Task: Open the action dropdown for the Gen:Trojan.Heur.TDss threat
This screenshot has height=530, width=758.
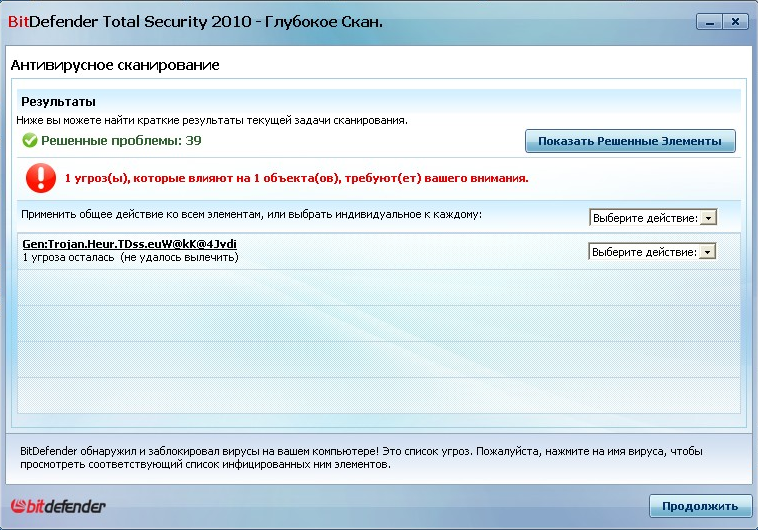Action: point(652,251)
